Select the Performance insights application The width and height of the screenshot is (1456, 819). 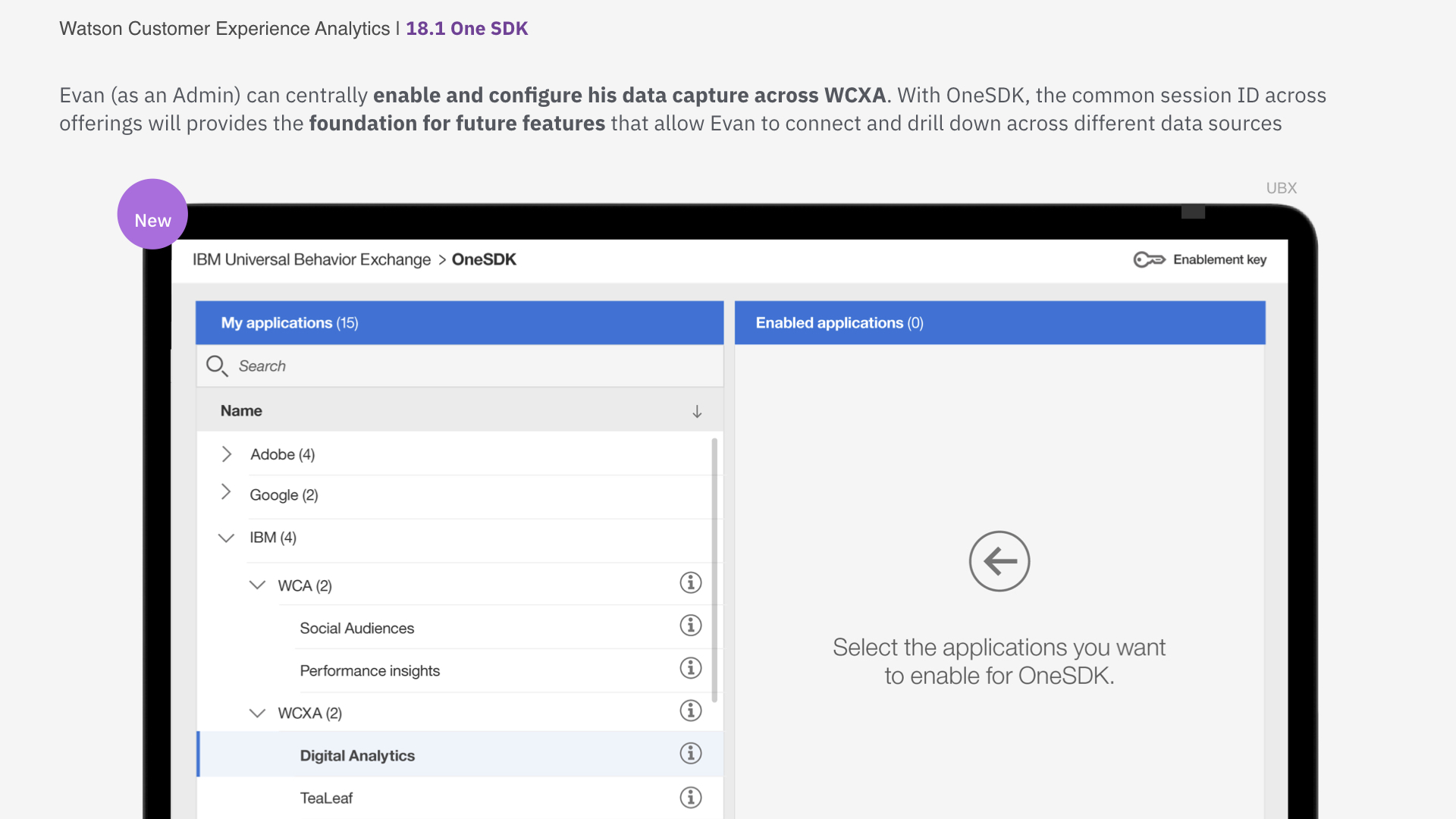(369, 671)
